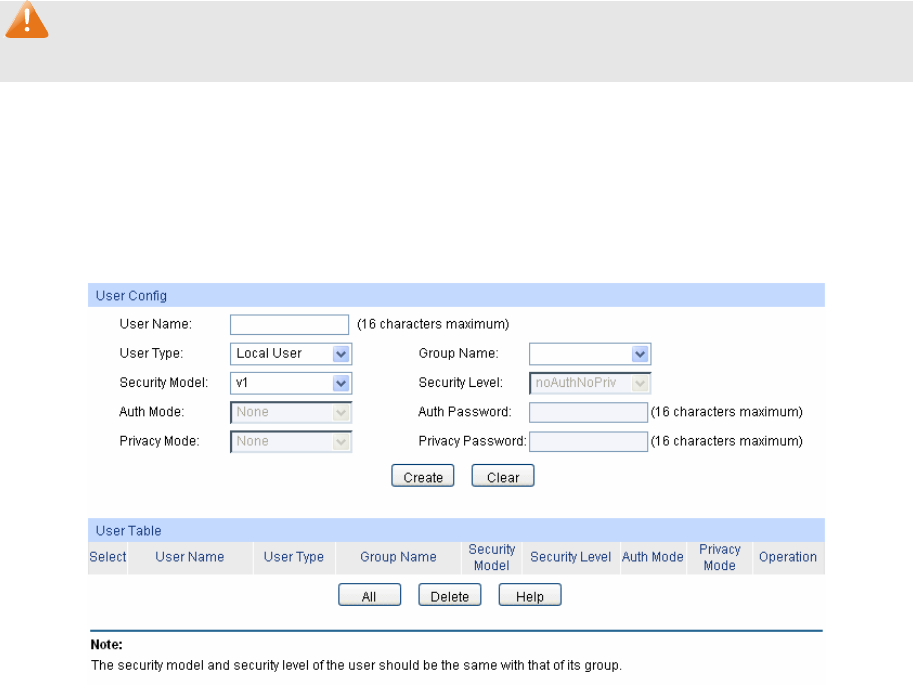This screenshot has width=913, height=685.
Task: Click the Help button
Action: coord(530,595)
